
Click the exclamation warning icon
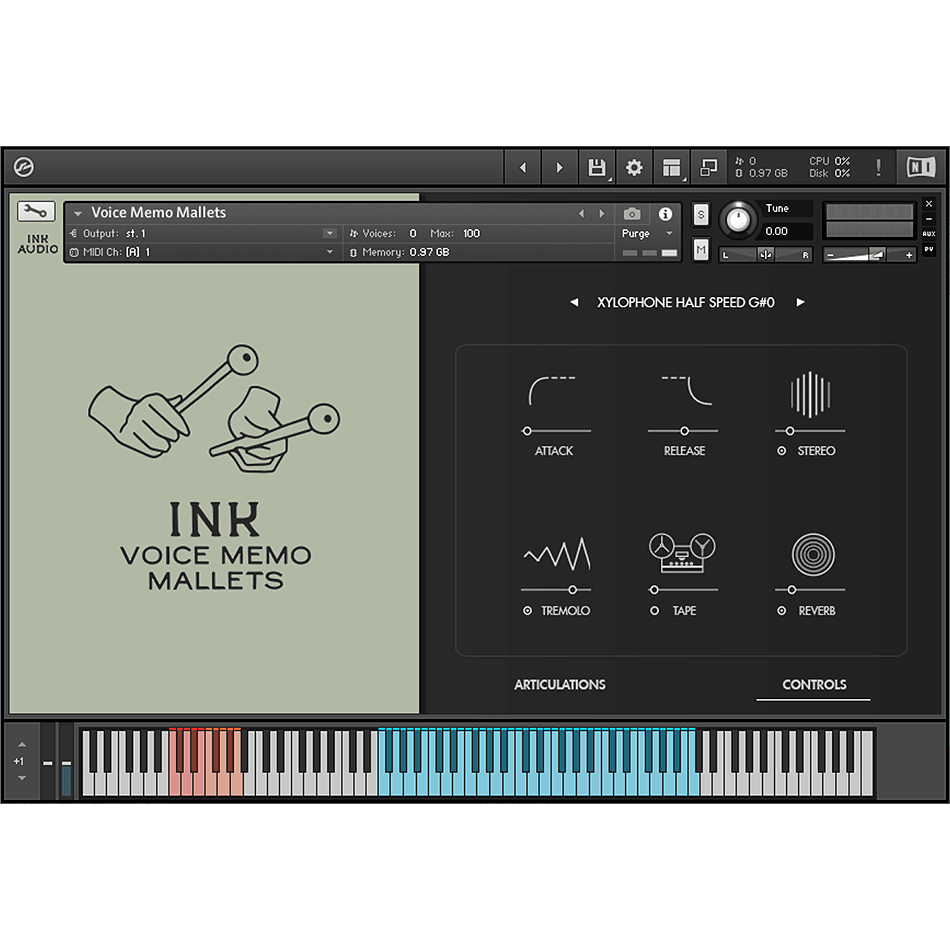point(879,168)
